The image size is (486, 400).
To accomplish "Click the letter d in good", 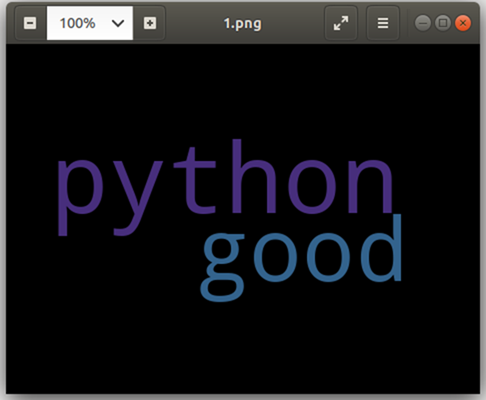I will [x=382, y=247].
